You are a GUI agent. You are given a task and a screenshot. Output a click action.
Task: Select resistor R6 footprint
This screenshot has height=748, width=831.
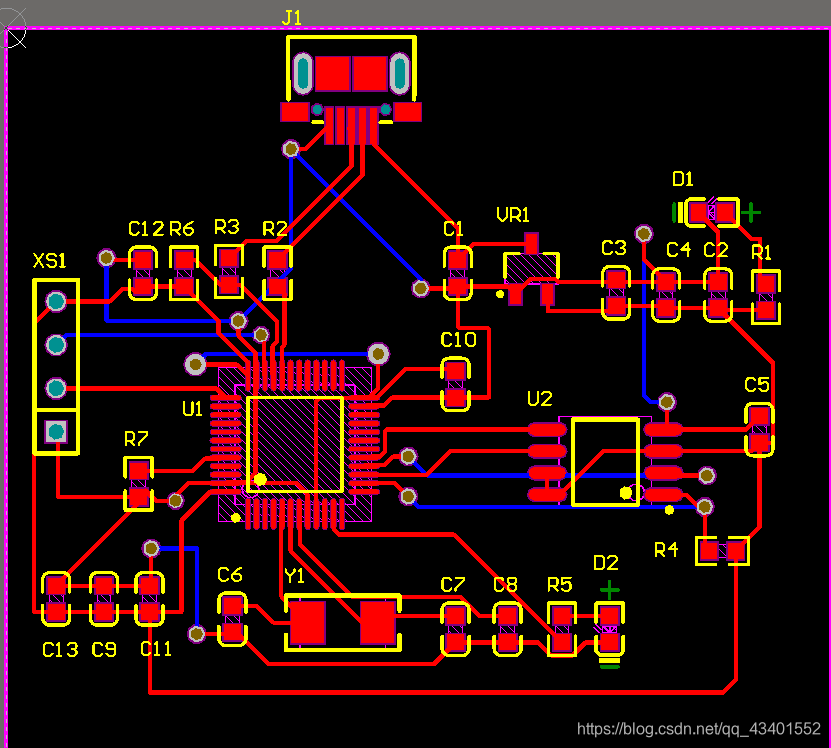tap(184, 273)
